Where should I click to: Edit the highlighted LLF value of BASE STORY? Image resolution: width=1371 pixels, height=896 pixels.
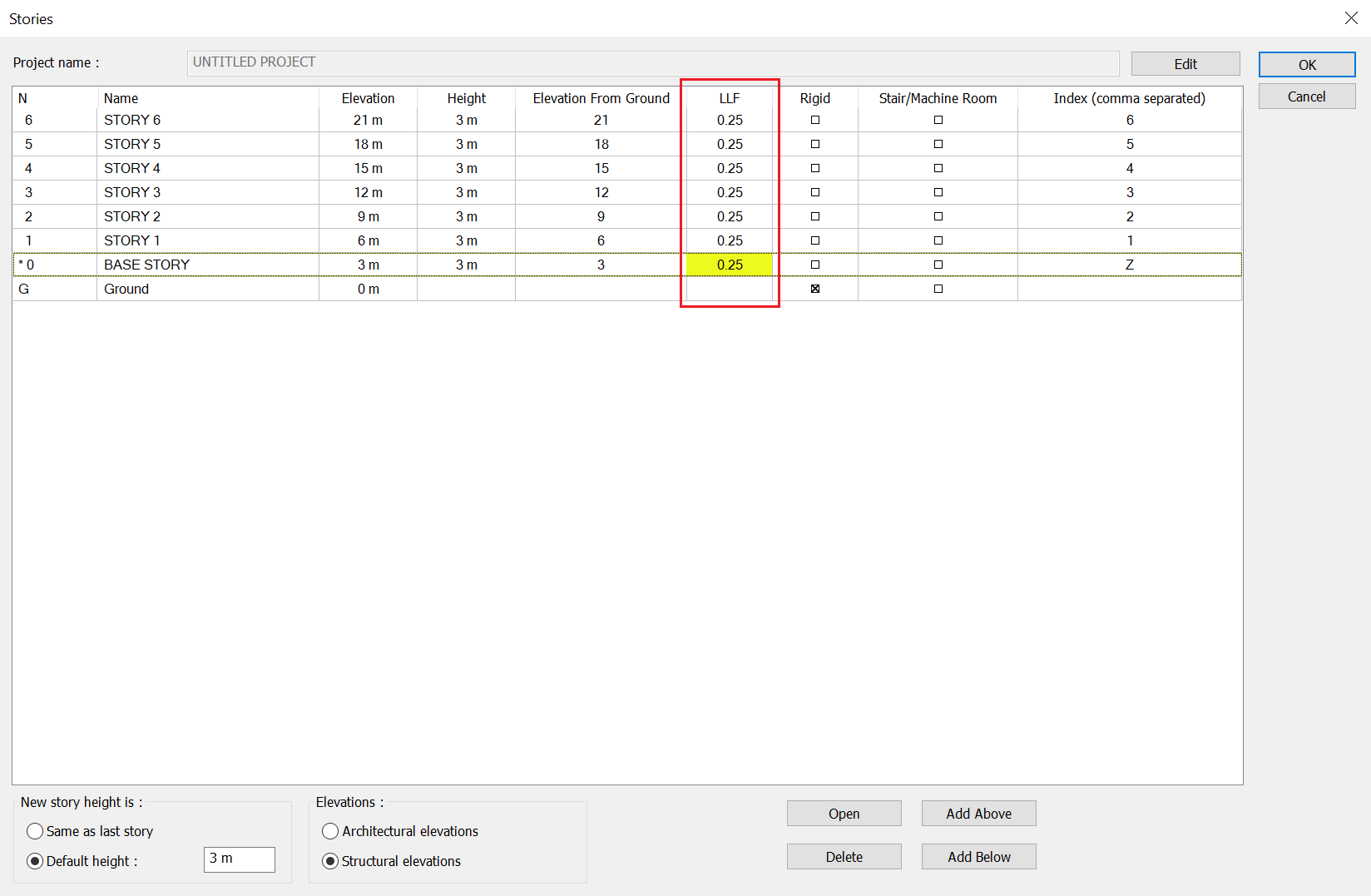729,265
